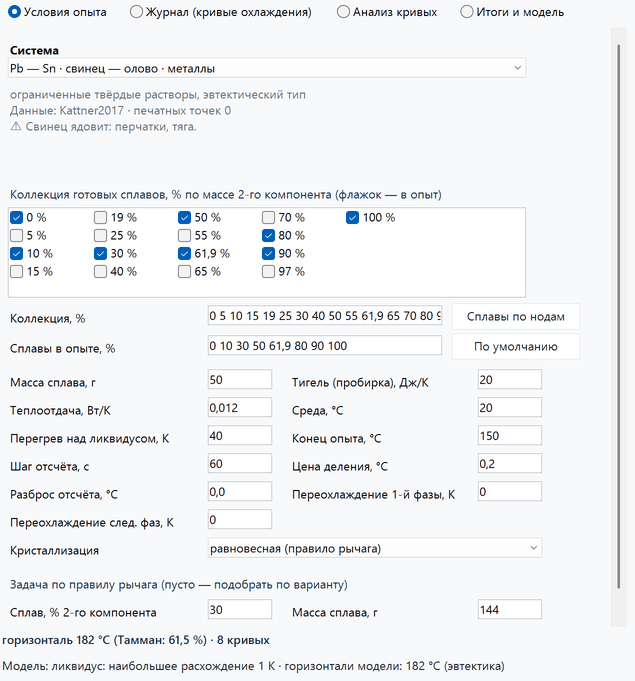Enable the 5 % alloy checkbox
This screenshot has width=635, height=681.
coord(17,235)
